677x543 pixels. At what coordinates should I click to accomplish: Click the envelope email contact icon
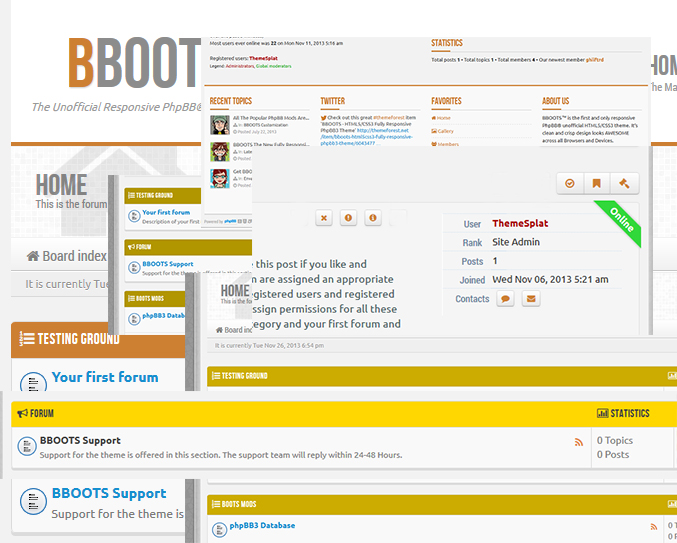[531, 299]
